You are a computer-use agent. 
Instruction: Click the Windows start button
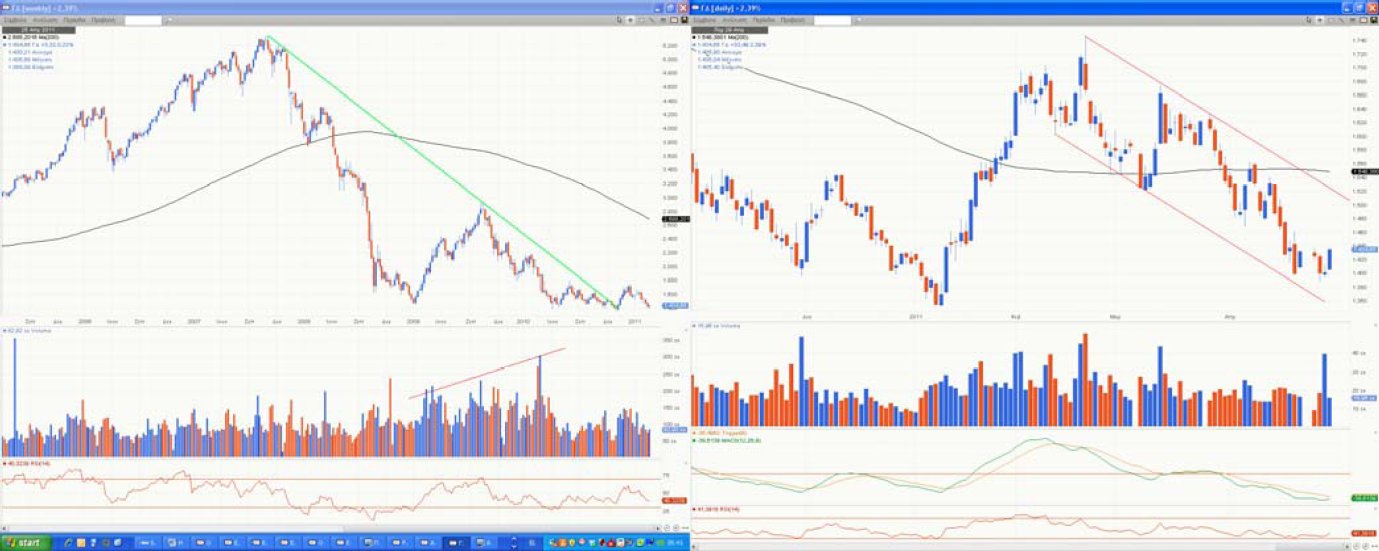(24, 542)
